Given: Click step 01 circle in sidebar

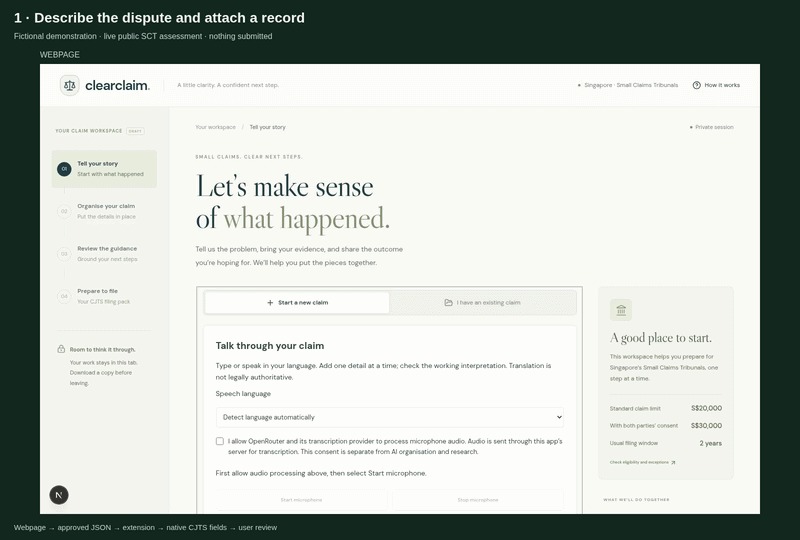Looking at the screenshot, I should click(x=64, y=169).
